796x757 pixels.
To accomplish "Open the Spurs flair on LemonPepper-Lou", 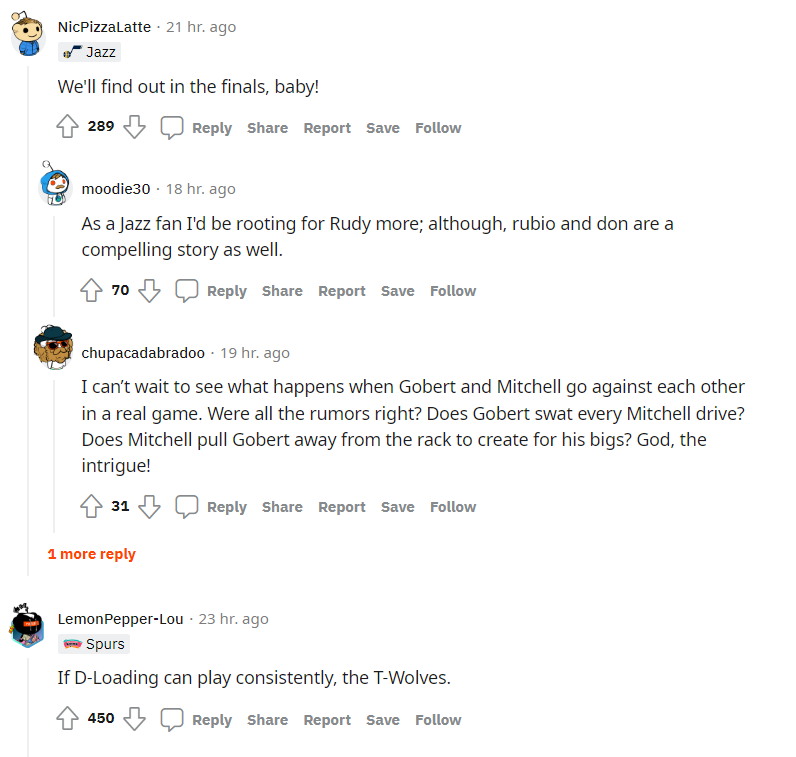I will [x=94, y=644].
